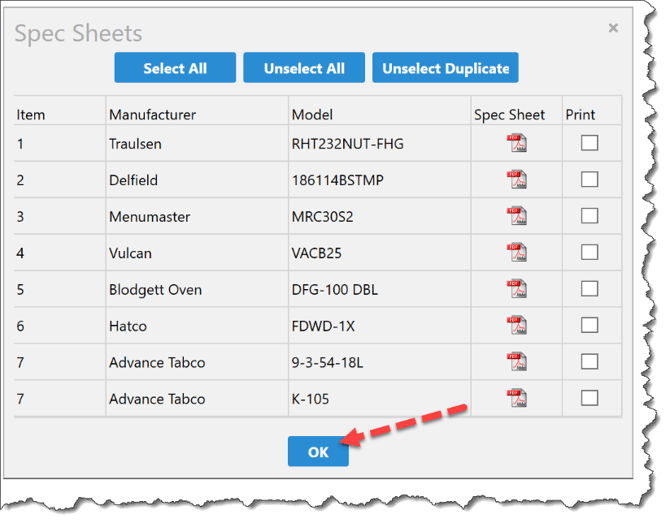Open the Traulsen RHT232NUT-FHG spec sheet PDF
The height and width of the screenshot is (523, 670).
click(517, 144)
